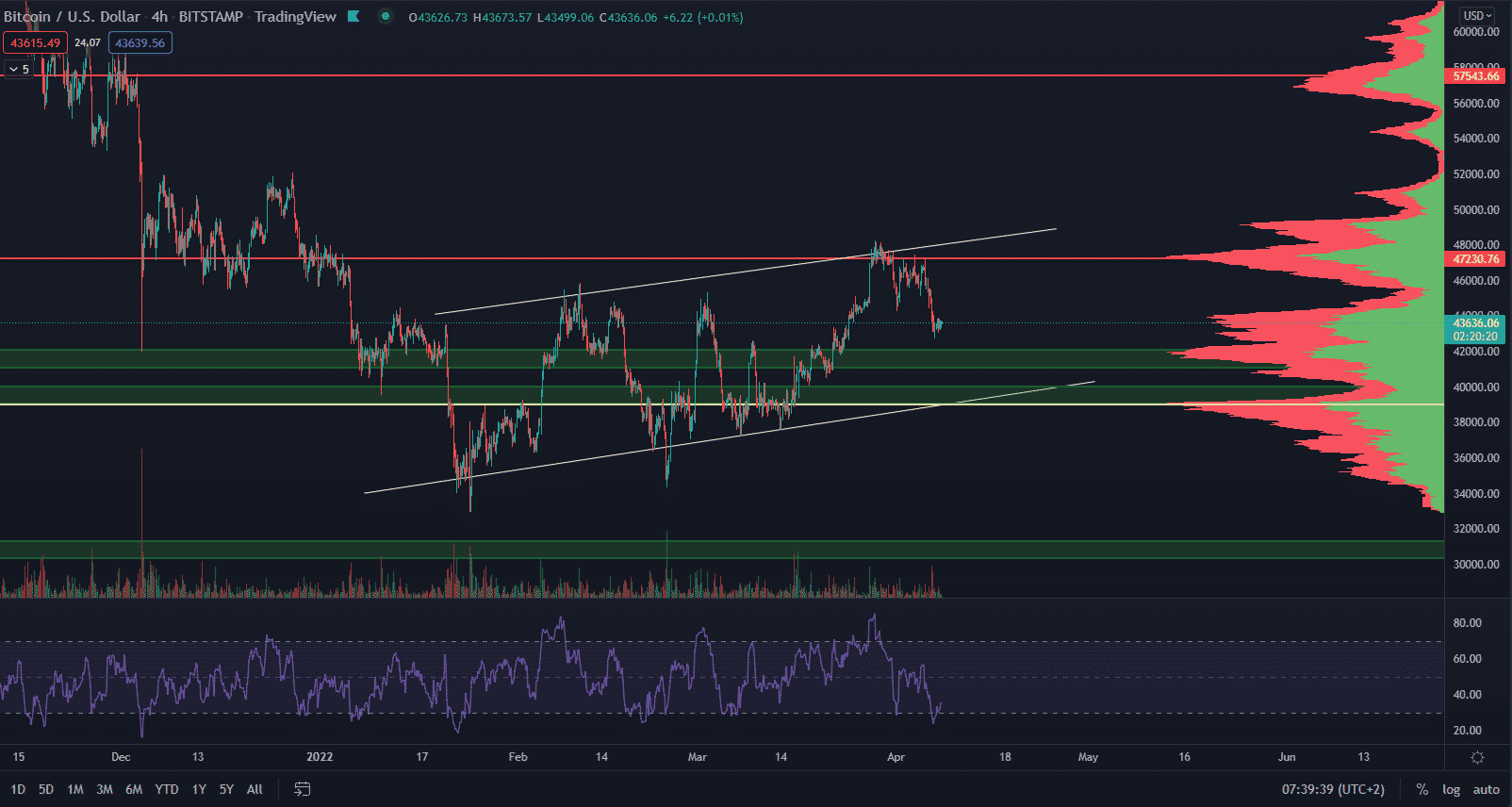Viewport: 1512px width, 807px height.
Task: Click the green market status dot icon
Action: (385, 16)
